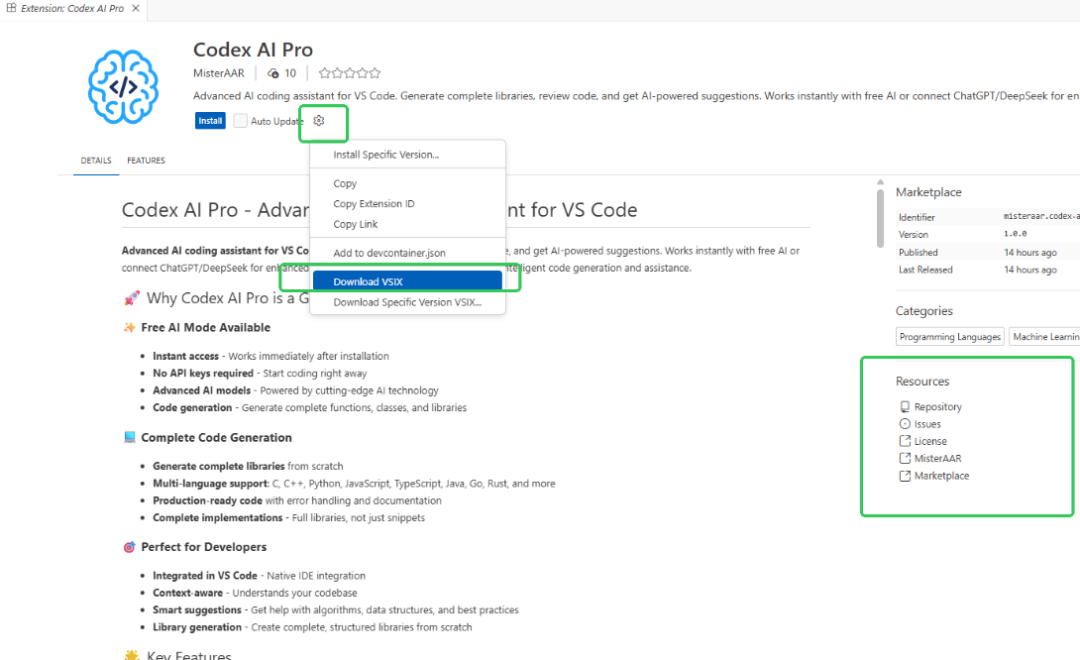Click the Key Features heading
This screenshot has height=660, width=1080.
[189, 655]
